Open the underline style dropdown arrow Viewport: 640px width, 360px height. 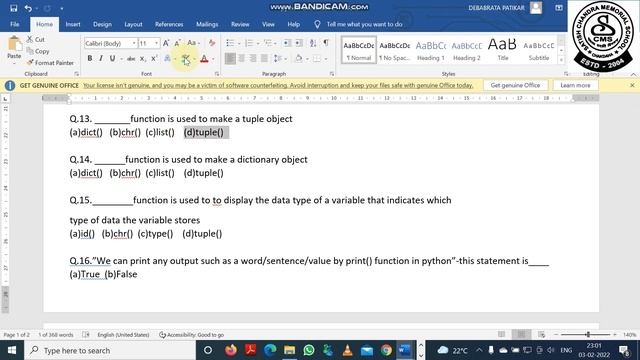pos(121,59)
